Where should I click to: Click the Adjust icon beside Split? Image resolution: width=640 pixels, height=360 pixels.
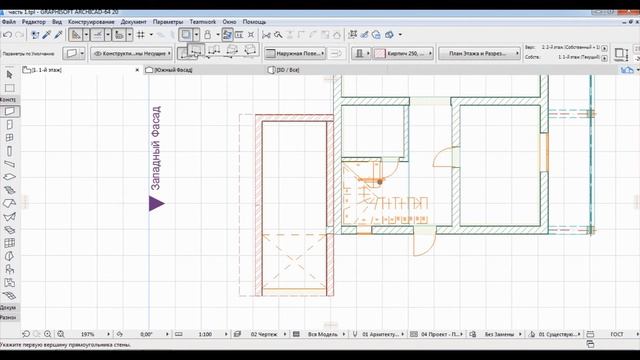[x=278, y=35]
